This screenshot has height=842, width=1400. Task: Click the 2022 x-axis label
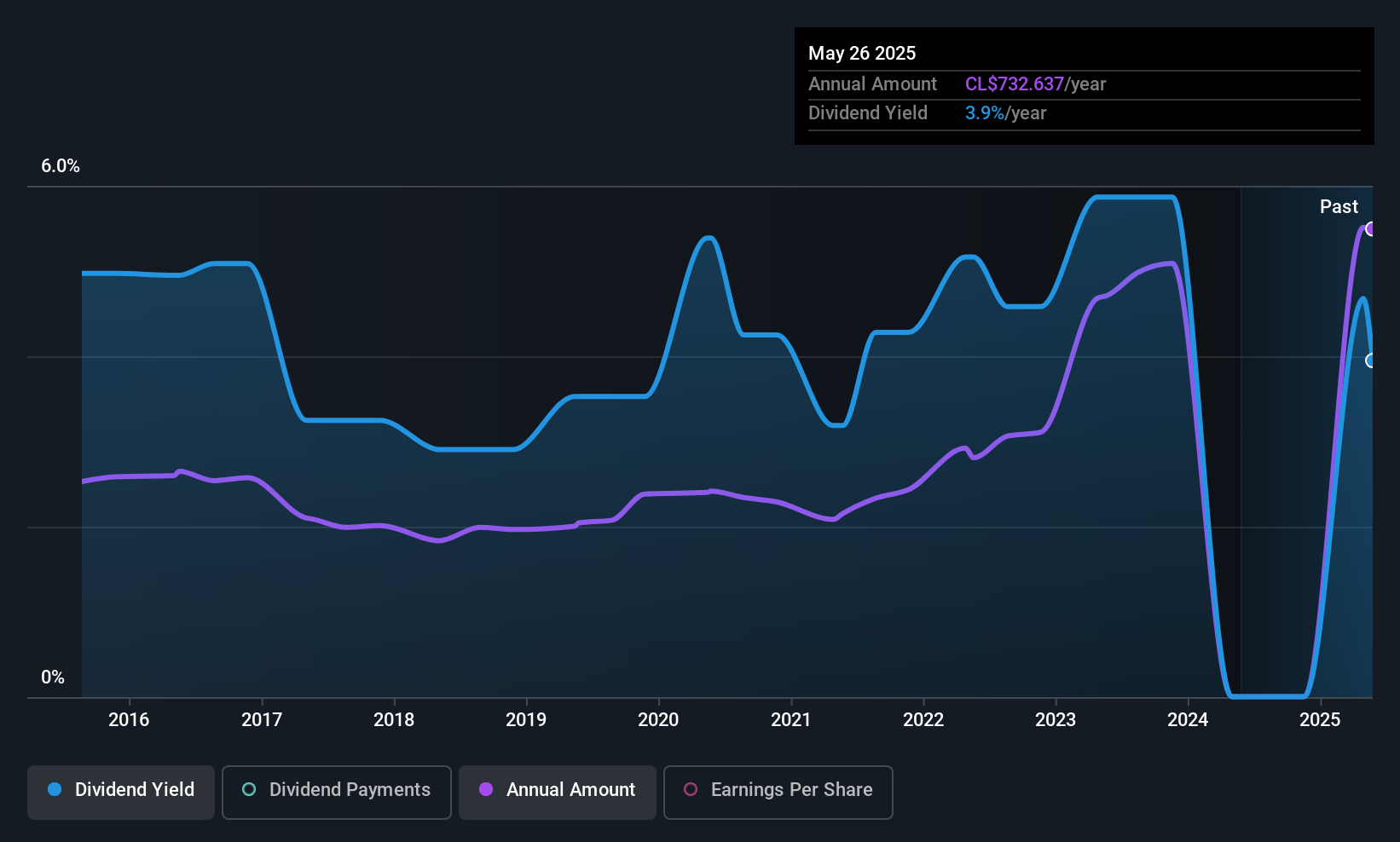point(923,719)
